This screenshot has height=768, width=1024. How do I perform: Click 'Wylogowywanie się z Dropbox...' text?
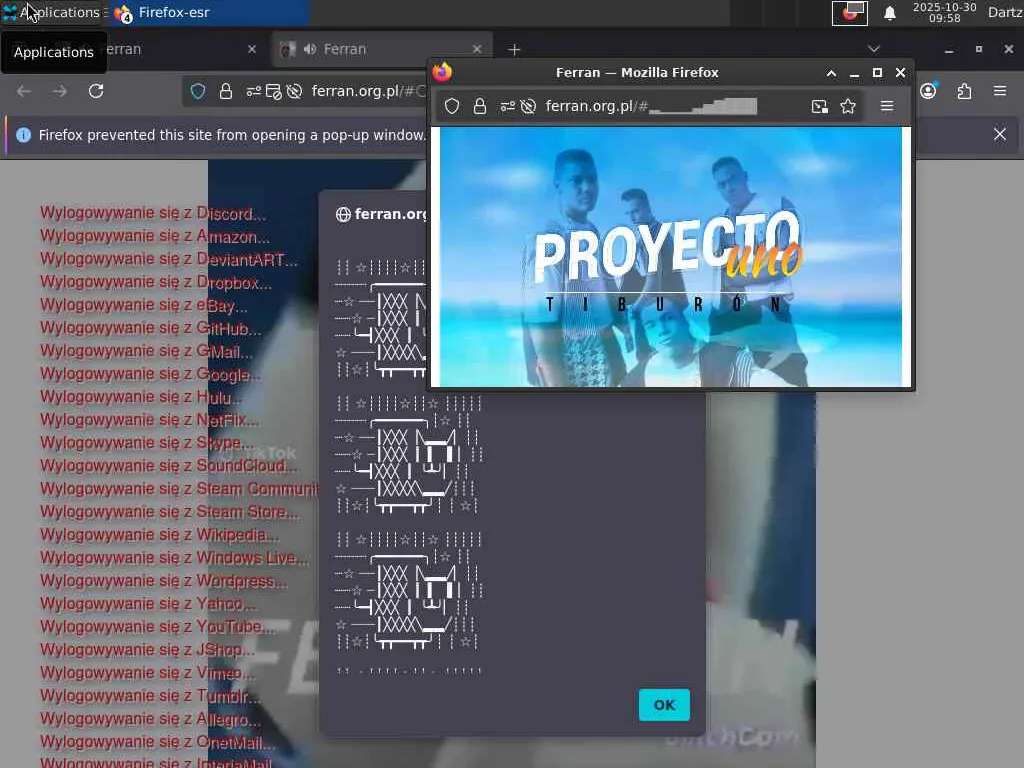pos(156,283)
